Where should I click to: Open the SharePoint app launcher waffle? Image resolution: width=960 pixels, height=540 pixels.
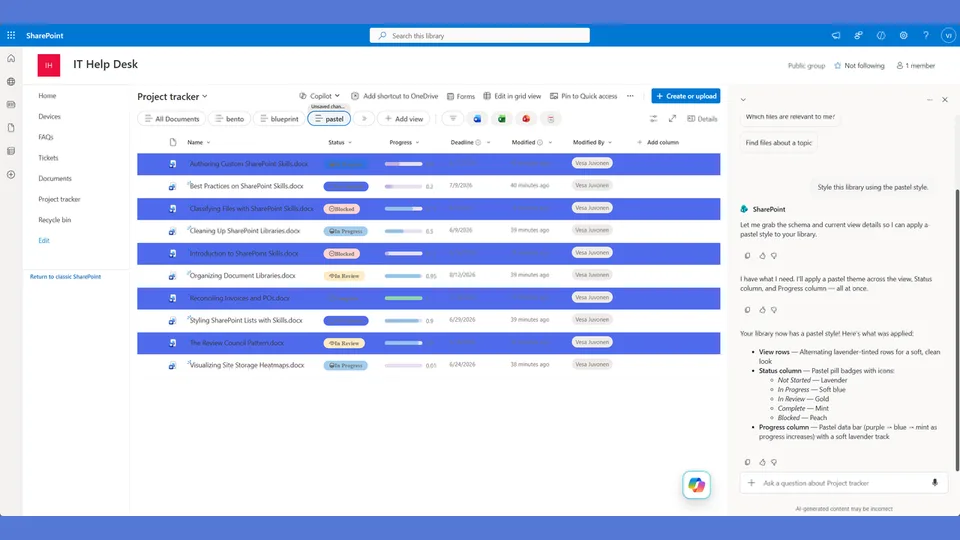click(11, 36)
